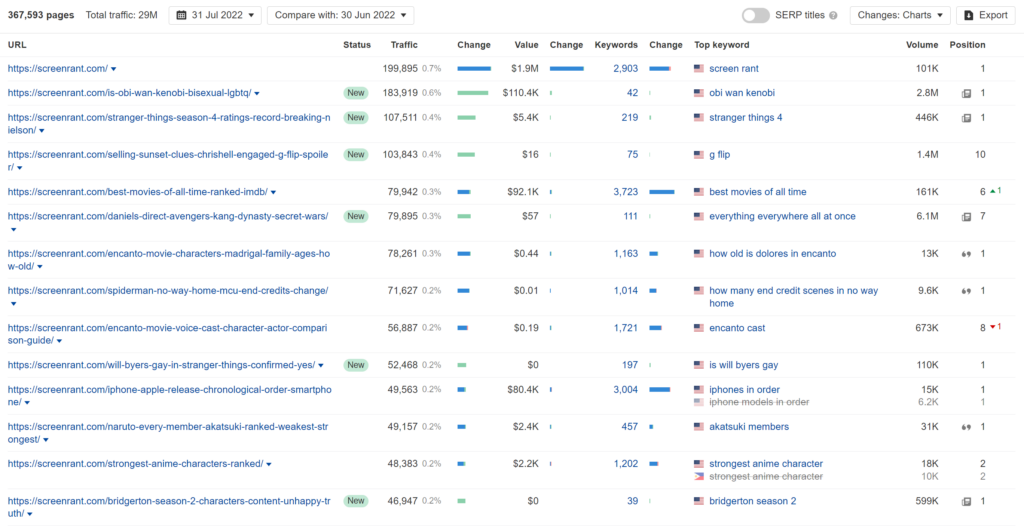Sort by the Volume column header

click(x=922, y=45)
